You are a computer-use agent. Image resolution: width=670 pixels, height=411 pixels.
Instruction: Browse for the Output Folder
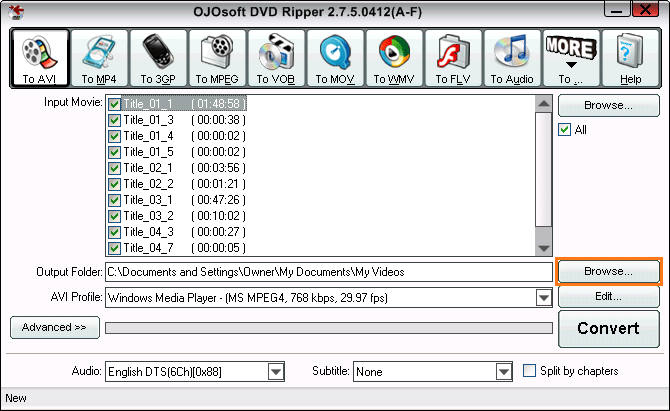click(x=608, y=271)
